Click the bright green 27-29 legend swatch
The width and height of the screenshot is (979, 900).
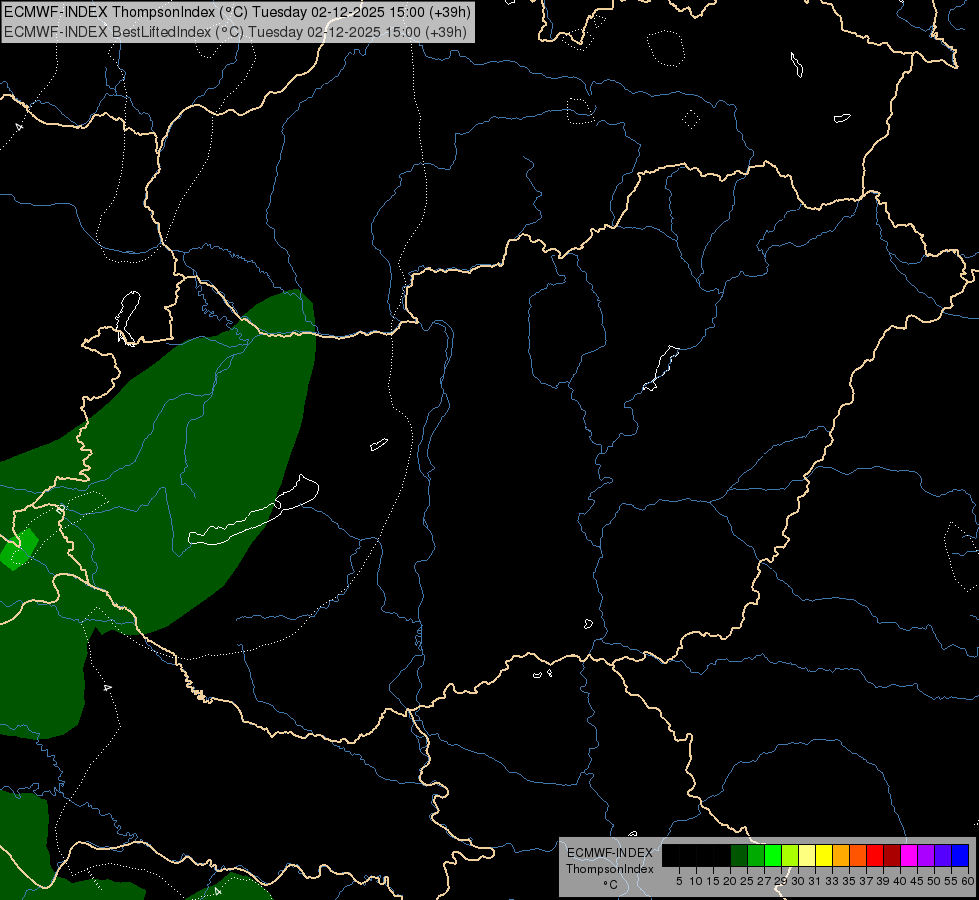point(773,855)
